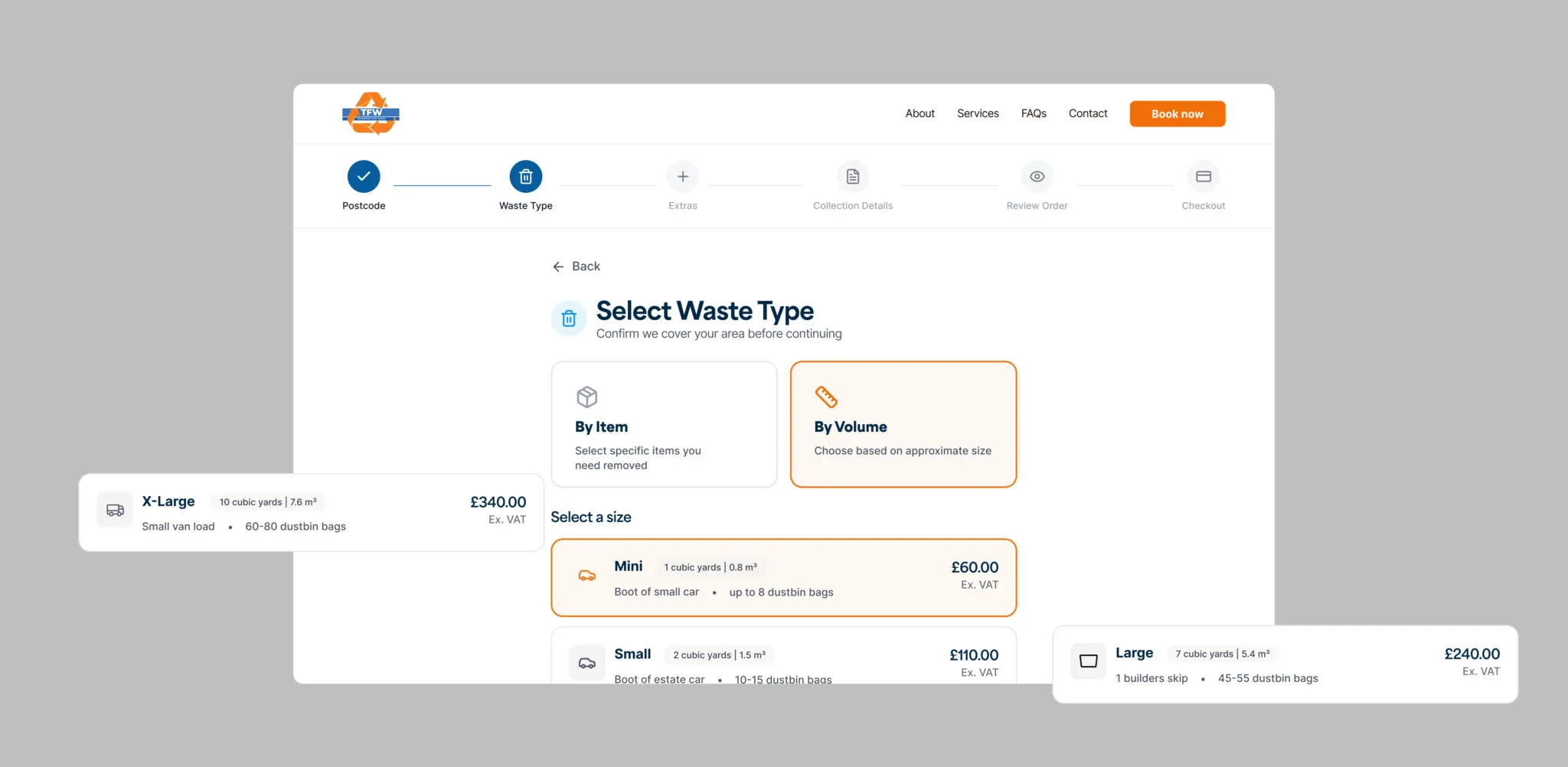The width and height of the screenshot is (1568, 767).
Task: Click the Review Order eye icon
Action: (1037, 177)
